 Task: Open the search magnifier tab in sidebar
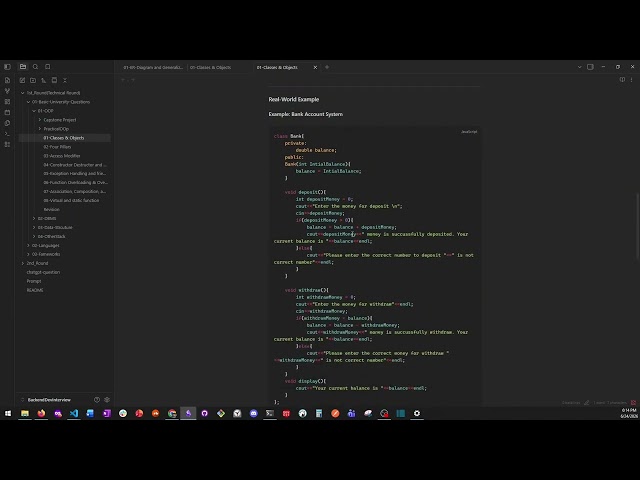tap(36, 67)
